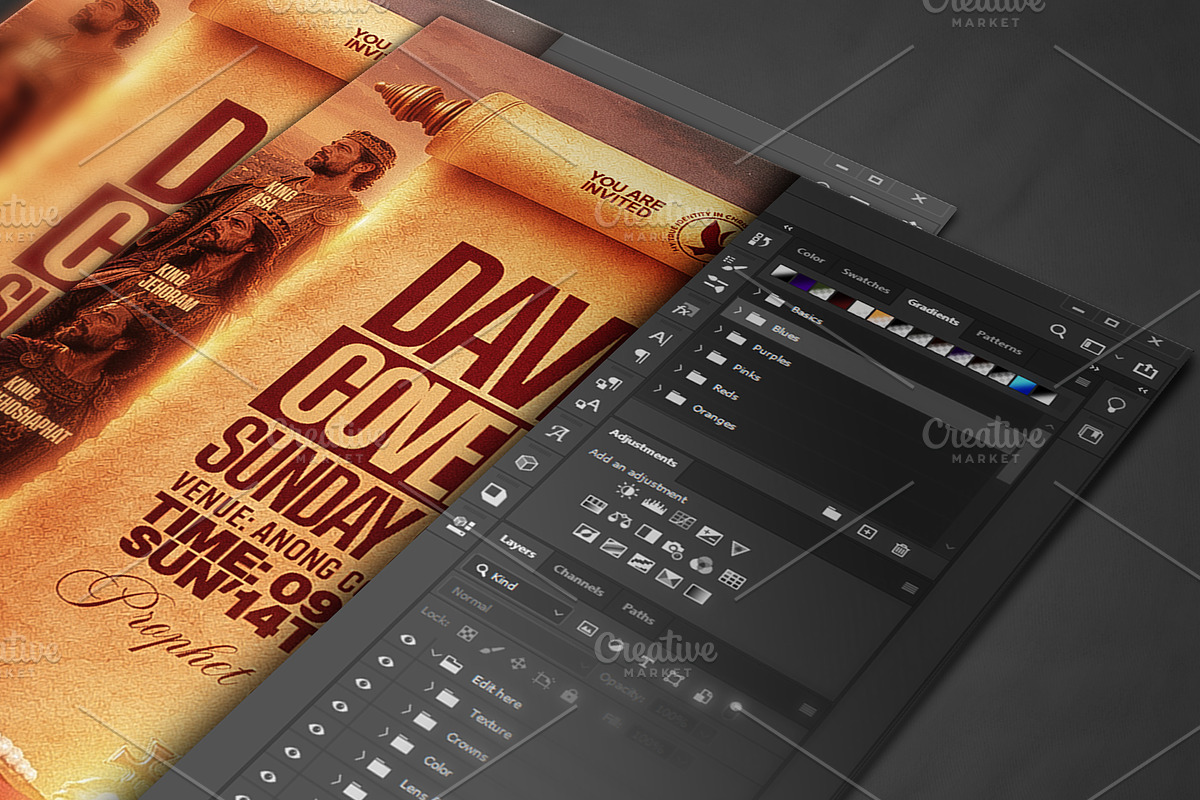Expand the Blues gradient folder
Screen dimensions: 1200x800
pyautogui.click(x=737, y=311)
